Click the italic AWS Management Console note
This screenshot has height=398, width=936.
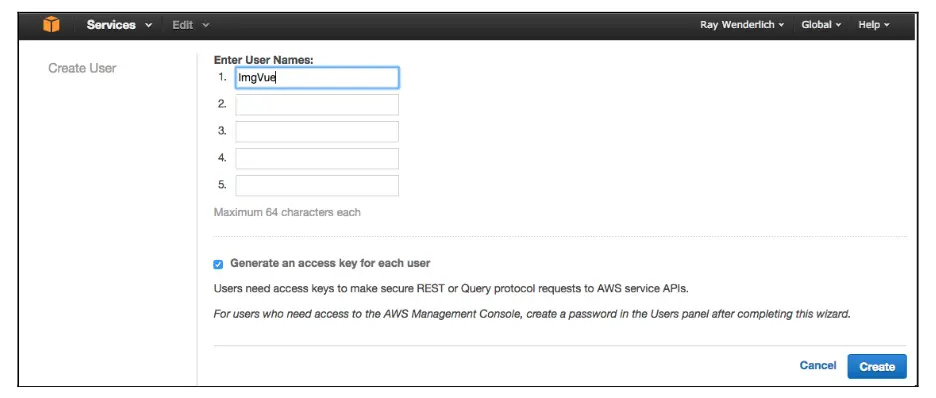(x=532, y=314)
